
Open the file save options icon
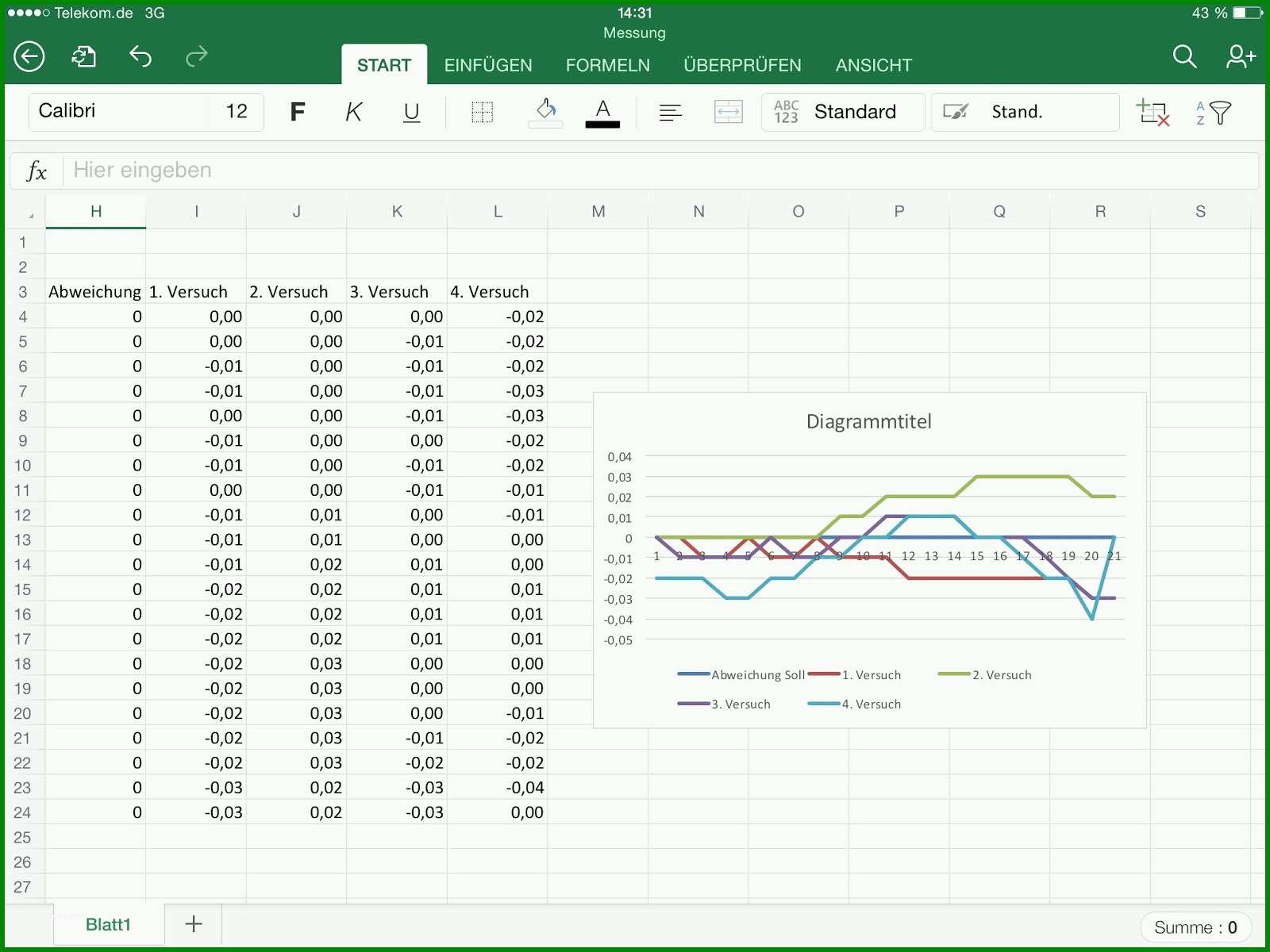pos(83,56)
